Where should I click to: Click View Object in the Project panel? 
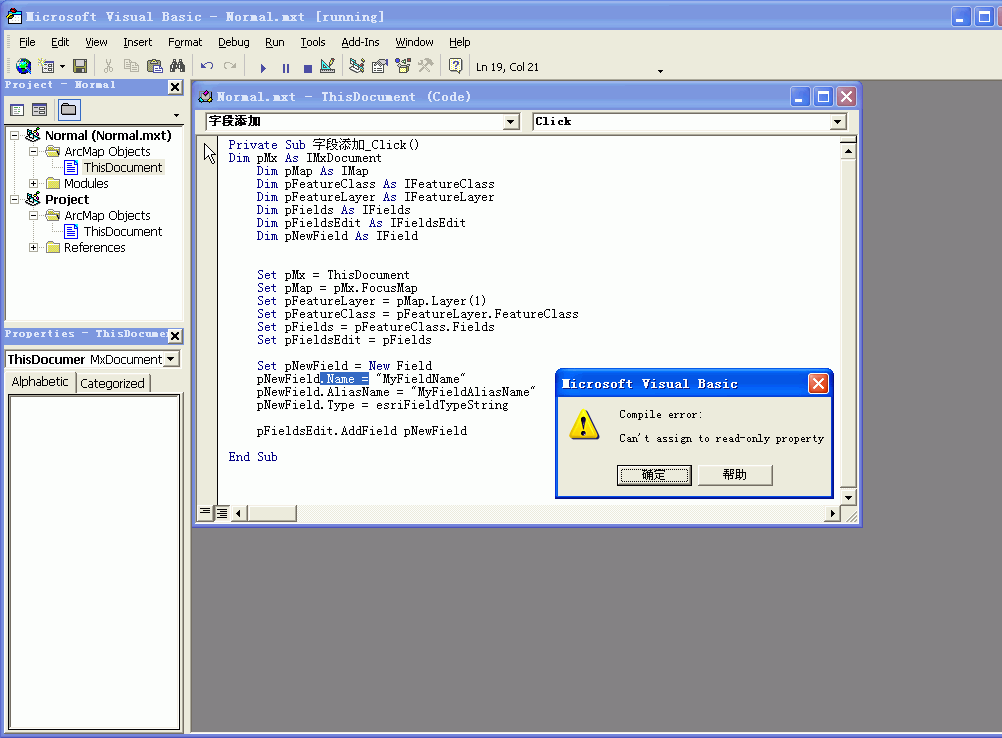coord(40,110)
